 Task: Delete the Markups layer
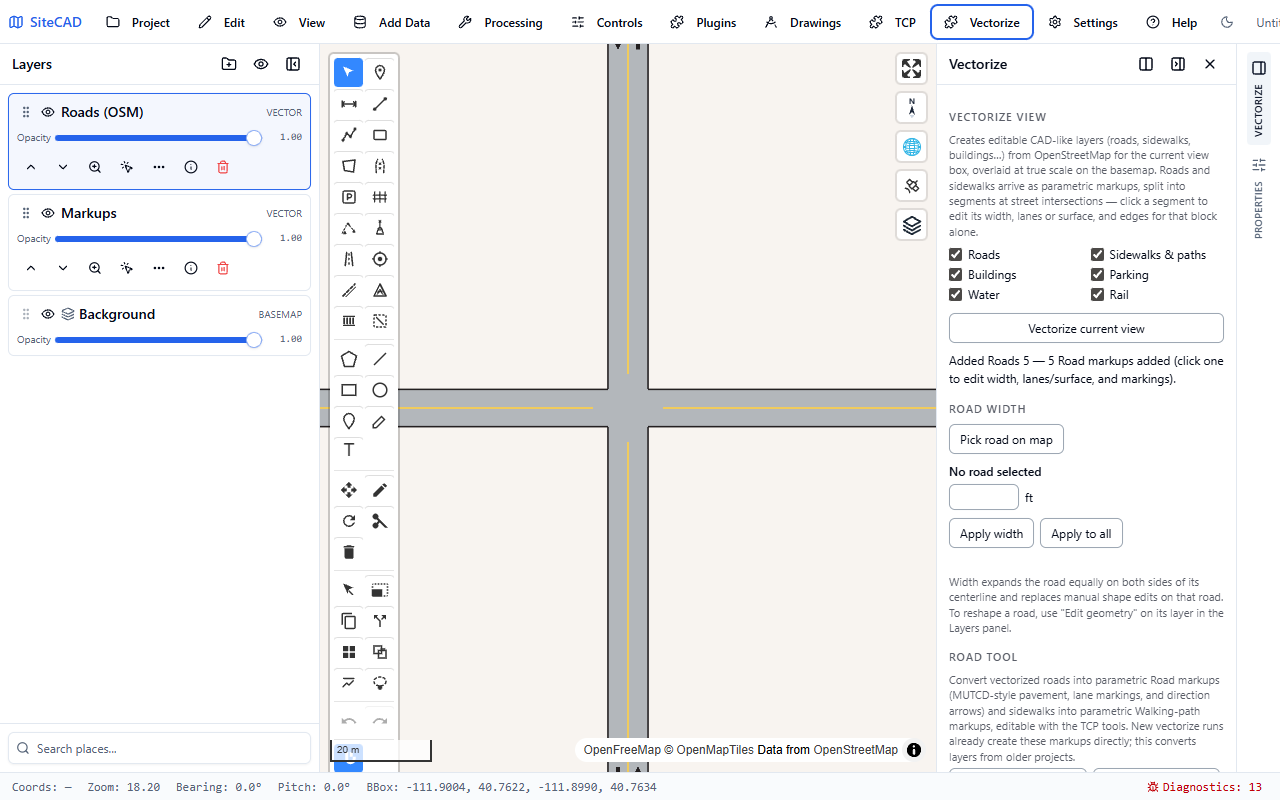point(223,268)
